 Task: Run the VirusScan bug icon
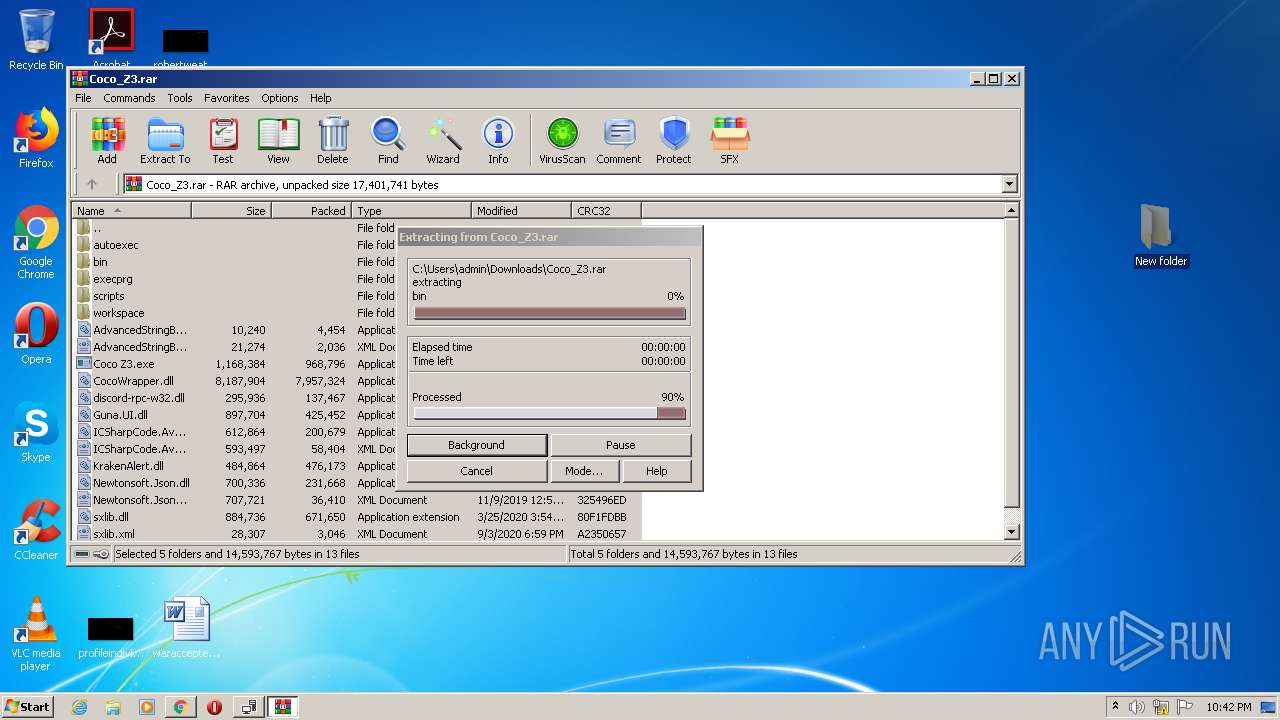562,140
